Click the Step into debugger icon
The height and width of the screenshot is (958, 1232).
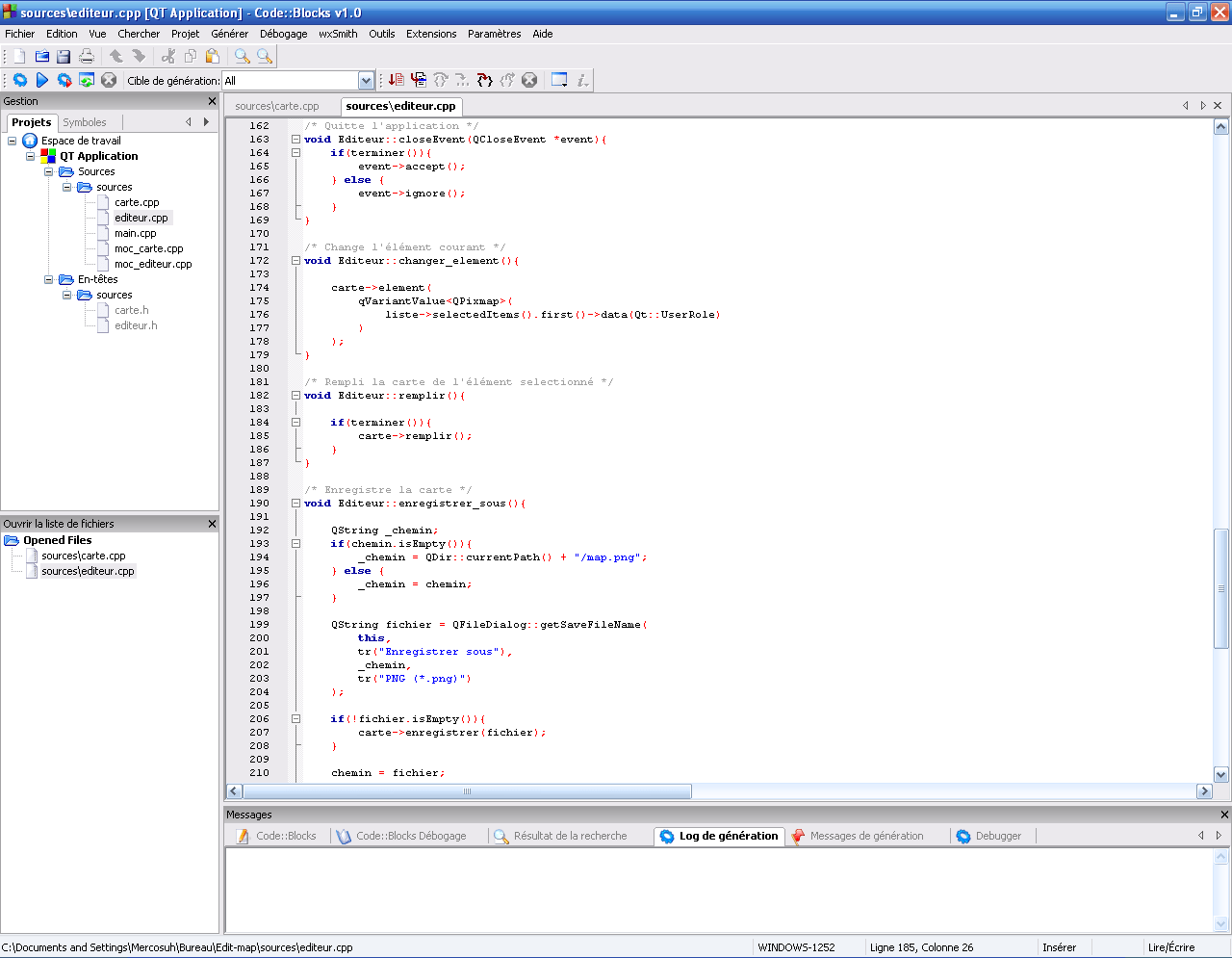click(484, 80)
